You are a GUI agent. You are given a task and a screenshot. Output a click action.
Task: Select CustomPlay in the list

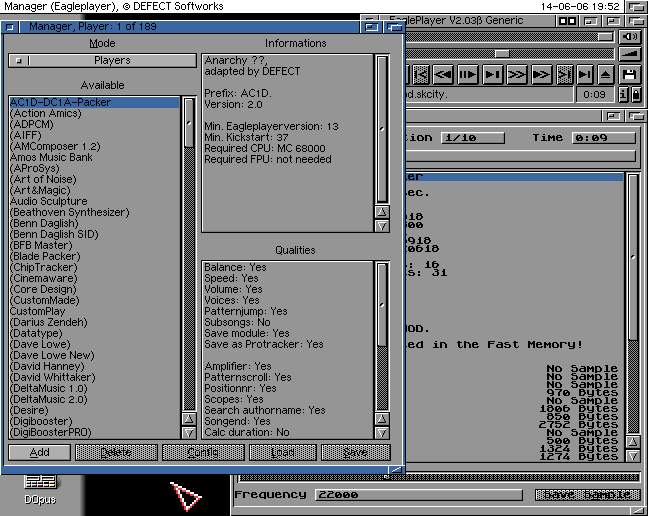(94, 311)
